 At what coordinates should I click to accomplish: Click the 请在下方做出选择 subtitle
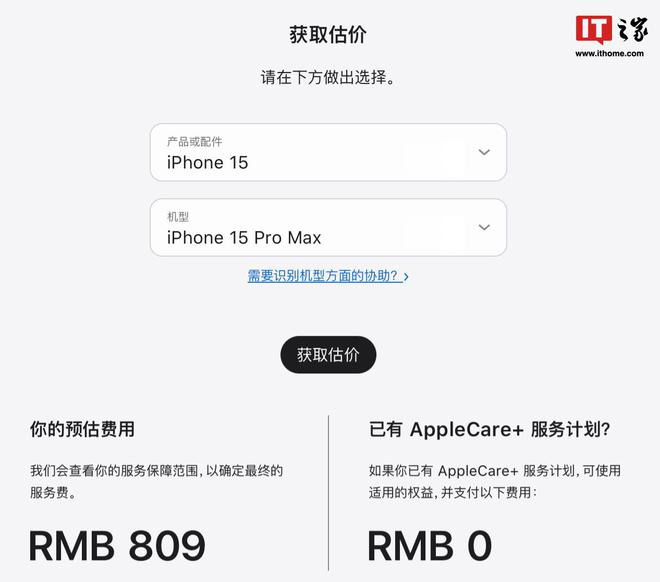(328, 77)
